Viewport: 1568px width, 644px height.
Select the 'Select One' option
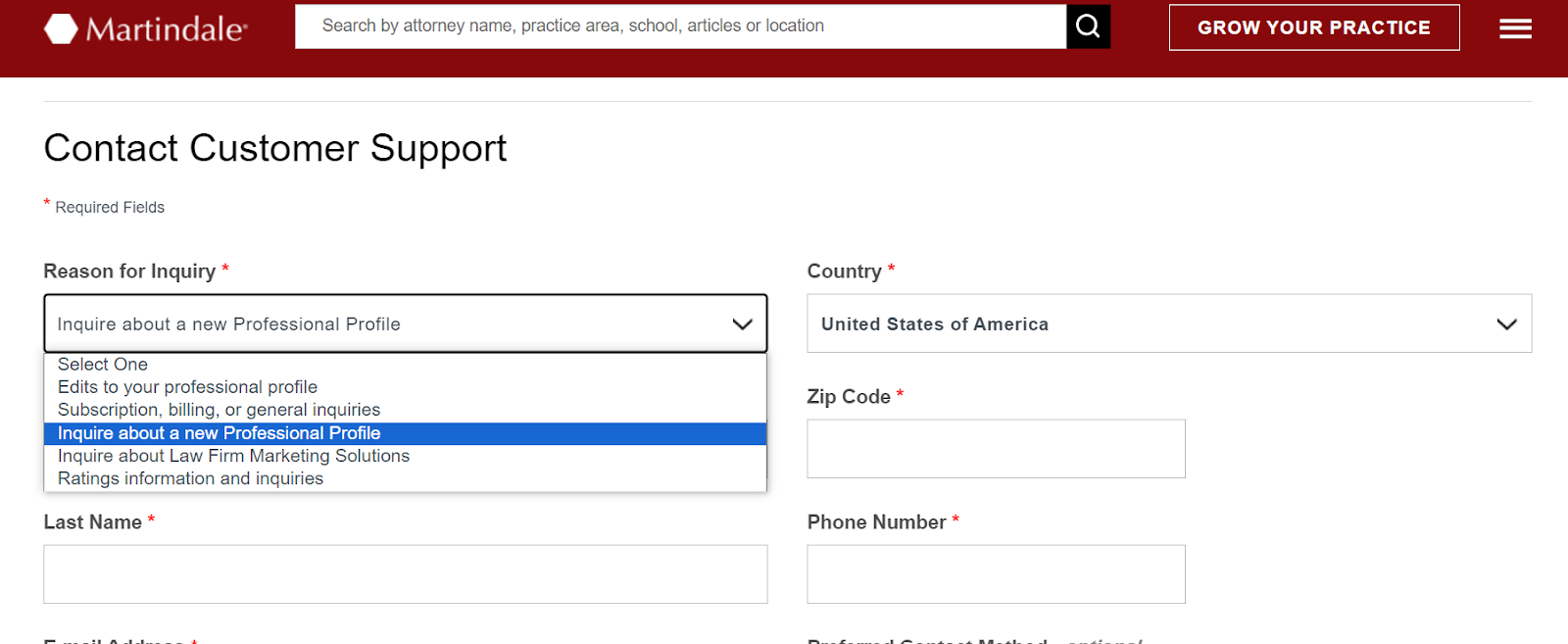(x=406, y=365)
